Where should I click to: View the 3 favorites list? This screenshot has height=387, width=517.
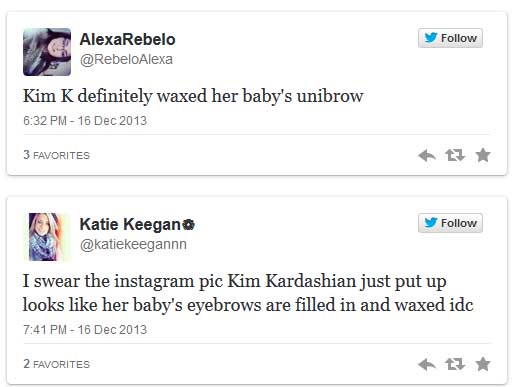pyautogui.click(x=56, y=155)
